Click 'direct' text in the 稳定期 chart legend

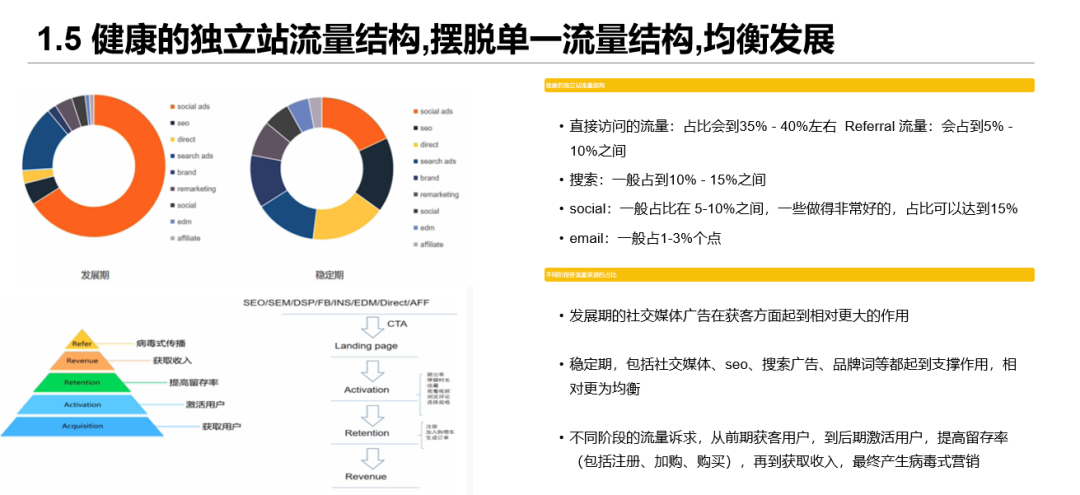[x=430, y=145]
